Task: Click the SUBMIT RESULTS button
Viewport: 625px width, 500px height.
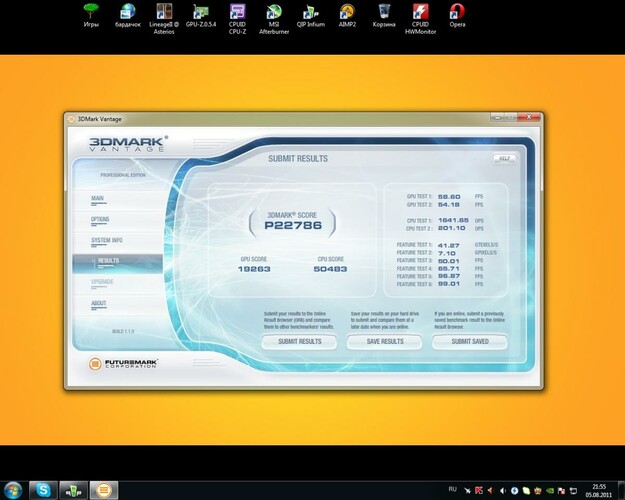Action: [299, 342]
